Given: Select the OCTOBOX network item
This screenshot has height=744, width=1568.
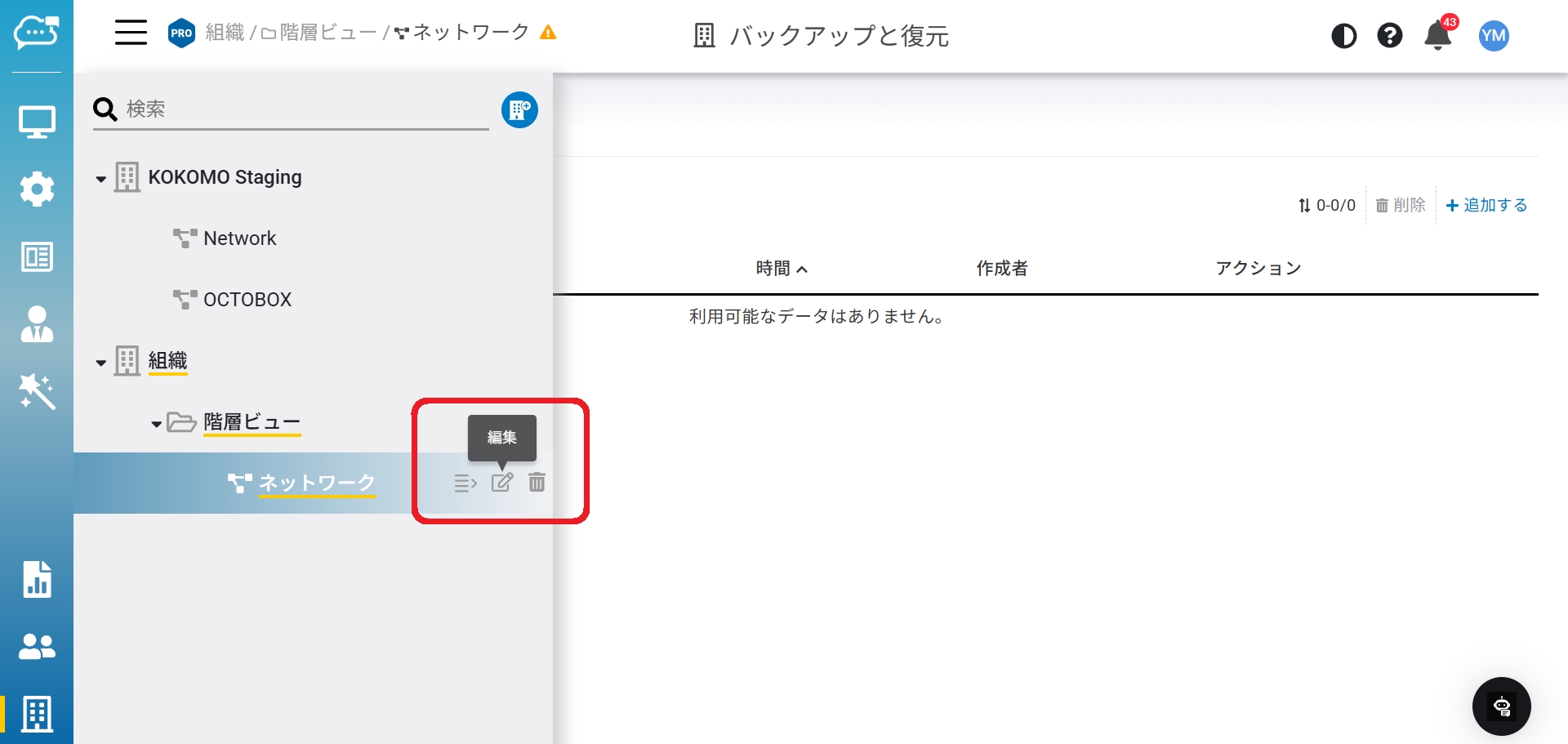Looking at the screenshot, I should pyautogui.click(x=247, y=300).
